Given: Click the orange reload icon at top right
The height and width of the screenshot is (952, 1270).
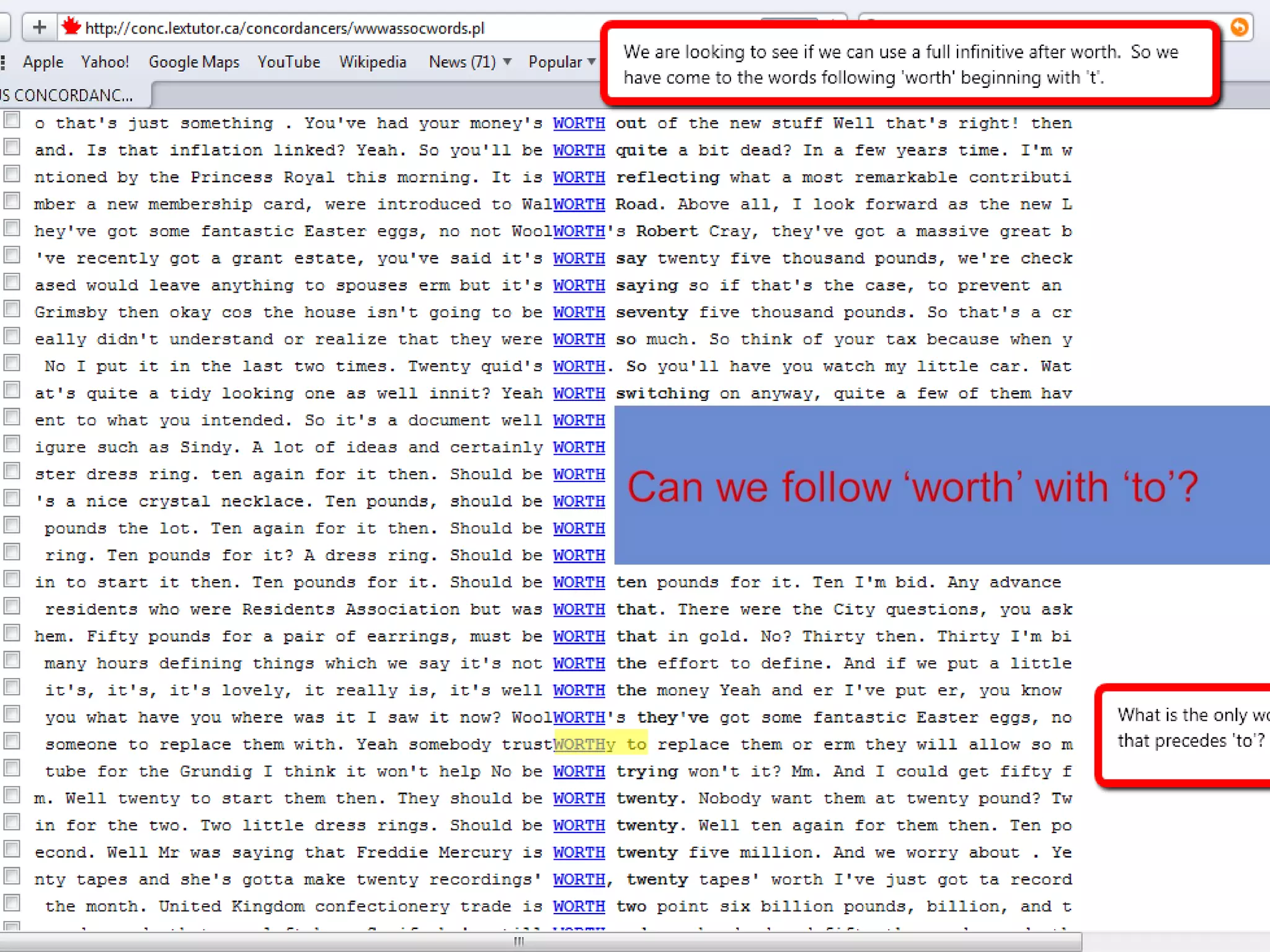Looking at the screenshot, I should tap(1238, 27).
